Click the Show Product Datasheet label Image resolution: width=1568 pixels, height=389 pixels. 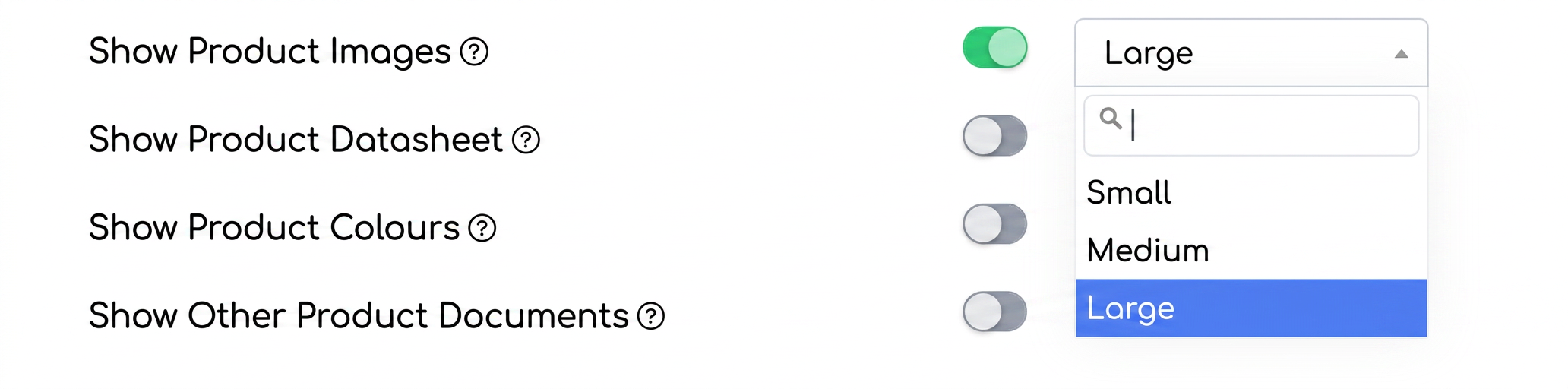pos(296,140)
